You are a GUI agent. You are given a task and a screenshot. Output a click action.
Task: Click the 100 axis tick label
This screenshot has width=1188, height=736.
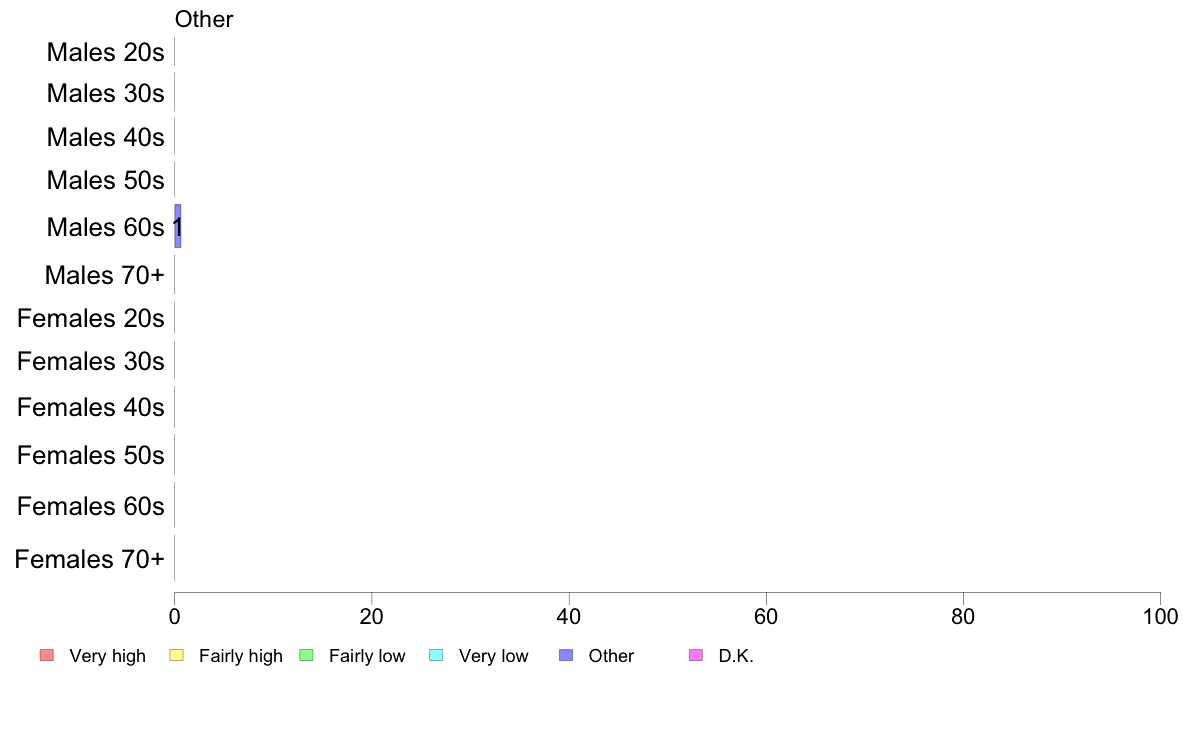1160,617
